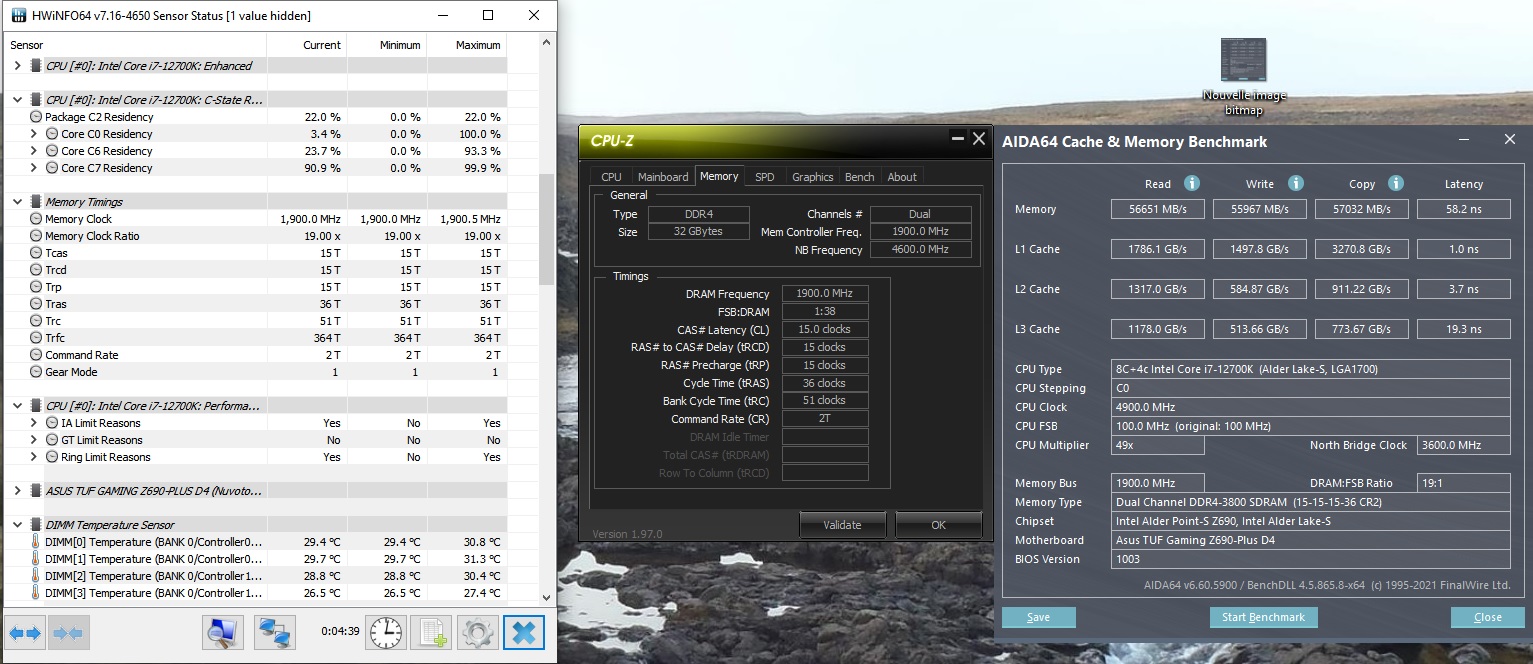Click the shrink columns arrows icon in HWiNFO

click(x=68, y=632)
